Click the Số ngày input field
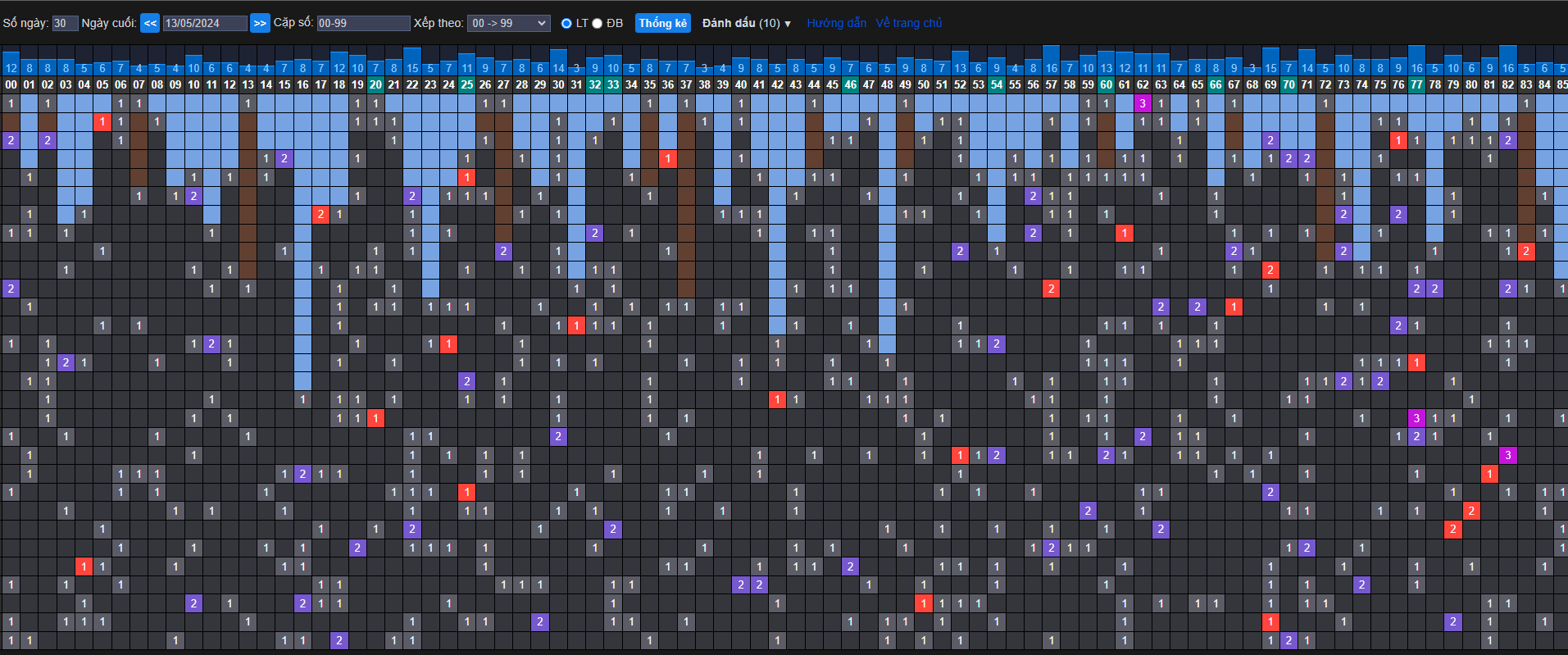 pyautogui.click(x=65, y=23)
